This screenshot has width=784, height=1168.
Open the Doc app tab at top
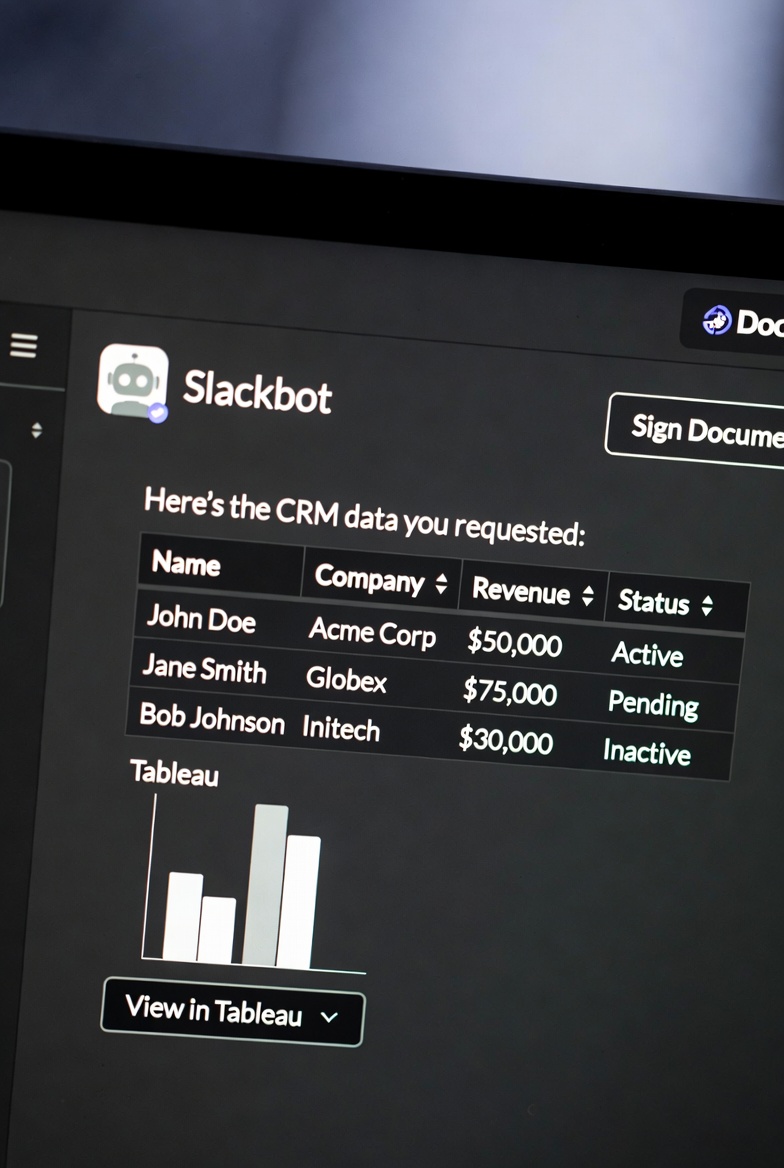click(733, 321)
